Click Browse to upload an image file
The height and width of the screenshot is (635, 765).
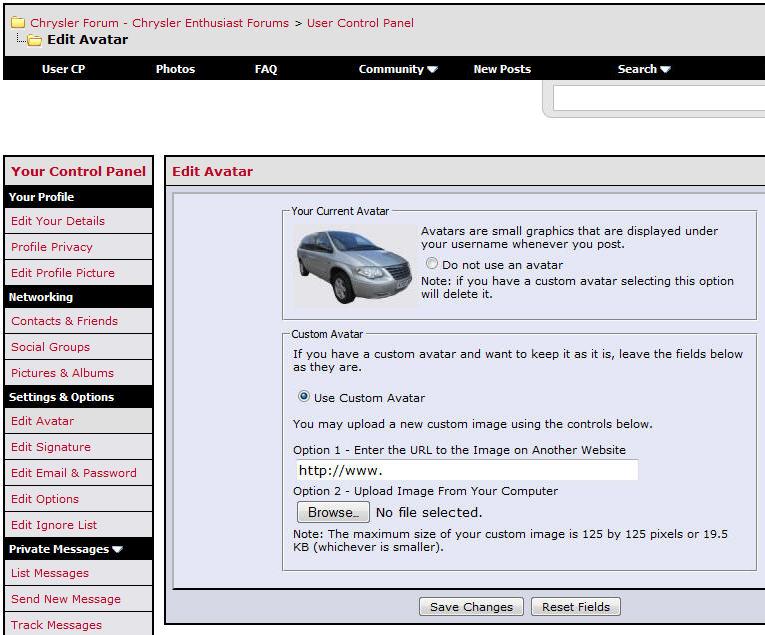(332, 512)
